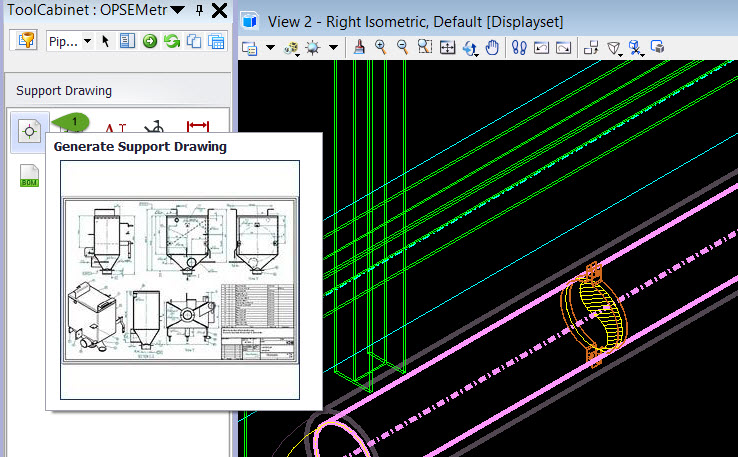The height and width of the screenshot is (457, 738).
Task: Click the Update View paintbrush icon
Action: pos(359,47)
